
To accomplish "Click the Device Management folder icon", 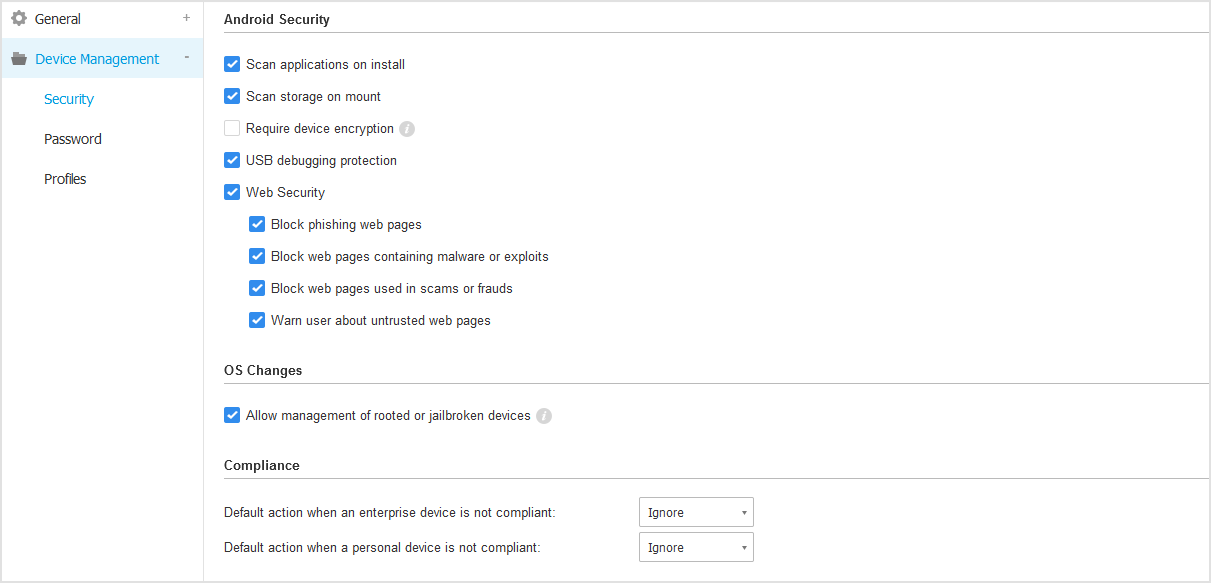I will [19, 59].
